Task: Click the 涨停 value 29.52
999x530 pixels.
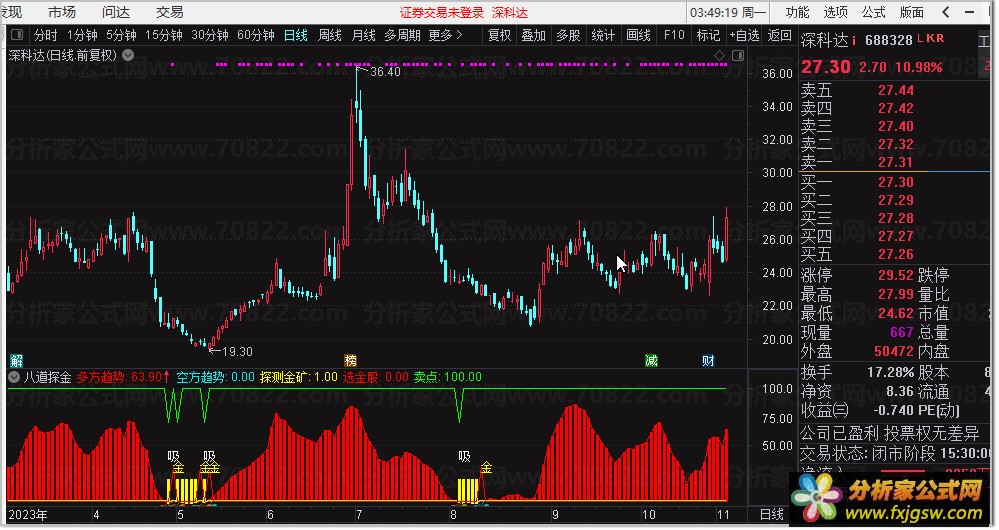Action: tap(896, 275)
